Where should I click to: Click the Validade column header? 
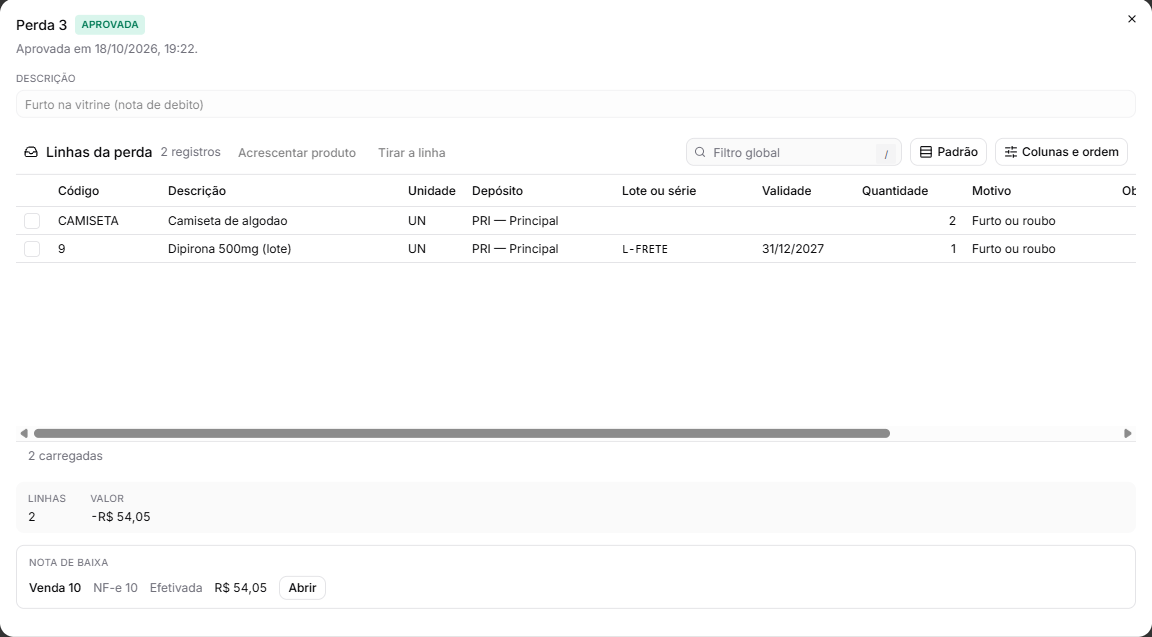click(x=786, y=191)
